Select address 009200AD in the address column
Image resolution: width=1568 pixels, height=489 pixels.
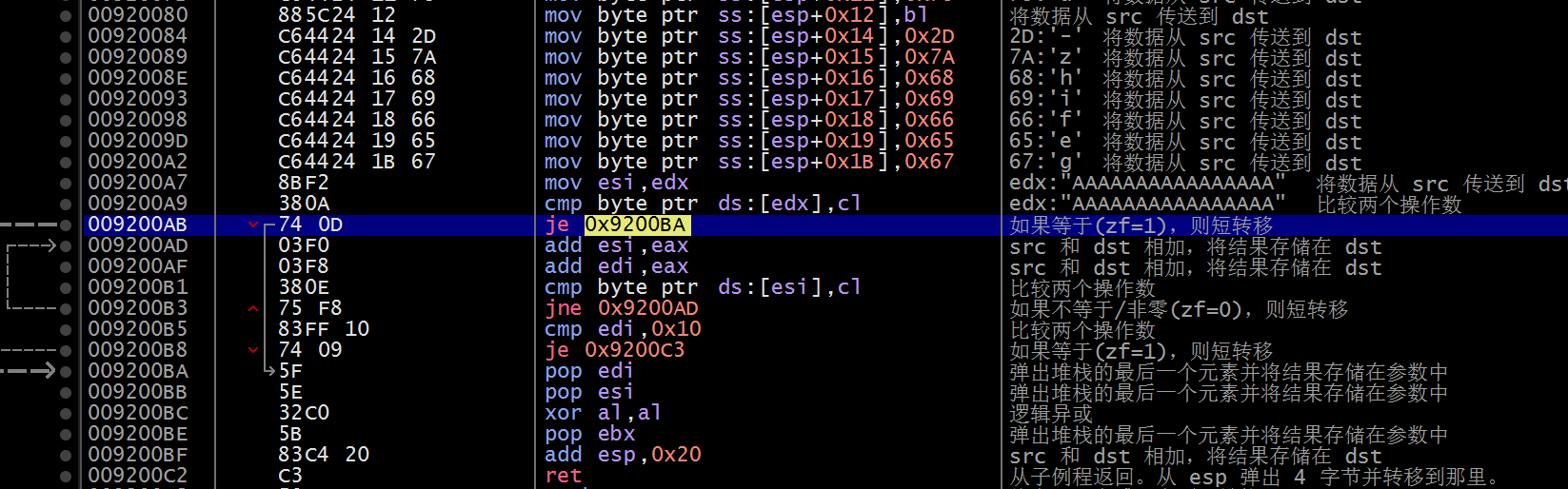pos(138,245)
